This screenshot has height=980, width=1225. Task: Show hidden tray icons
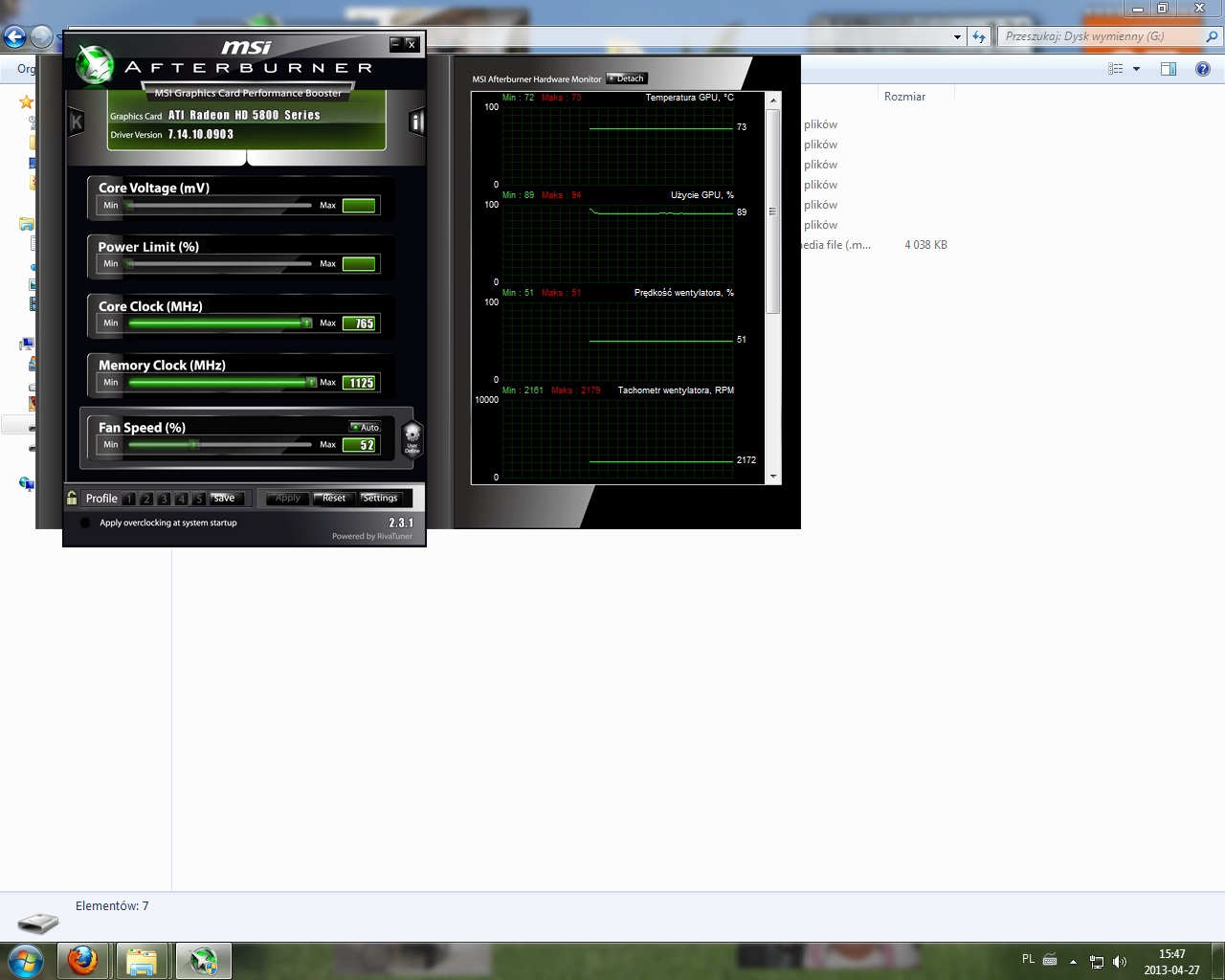coord(1073,962)
